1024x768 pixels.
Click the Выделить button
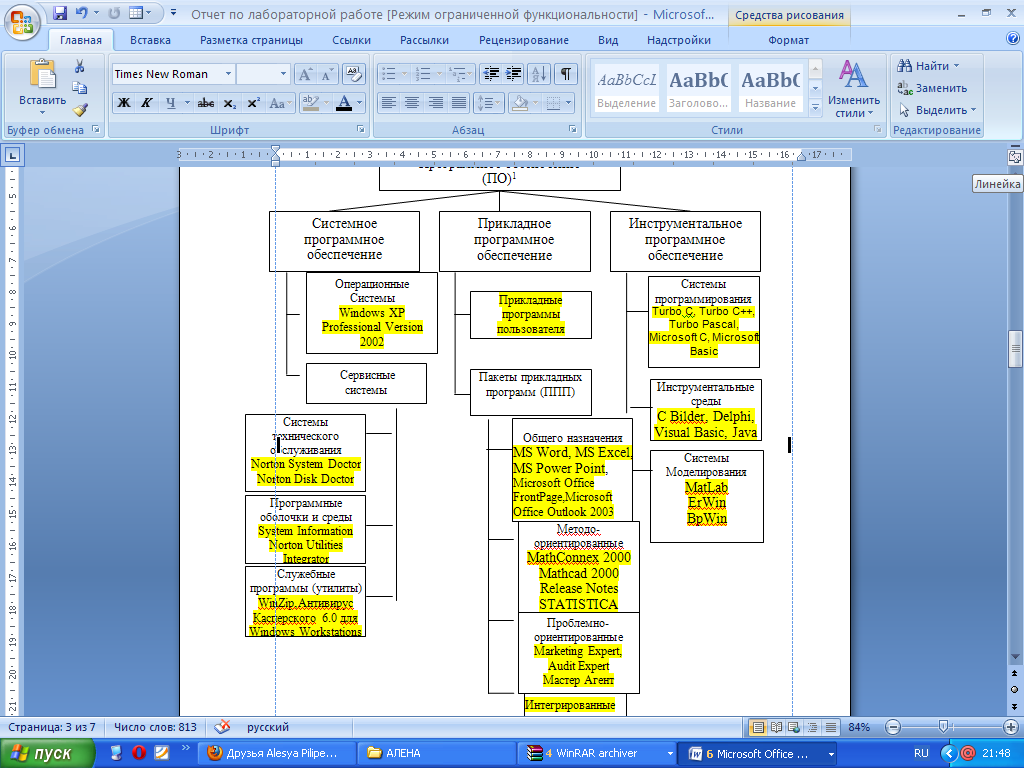[937, 110]
